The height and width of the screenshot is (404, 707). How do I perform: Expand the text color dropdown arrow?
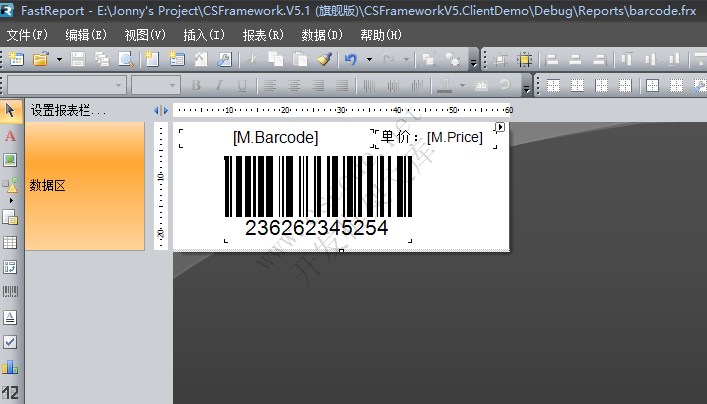[x=462, y=85]
